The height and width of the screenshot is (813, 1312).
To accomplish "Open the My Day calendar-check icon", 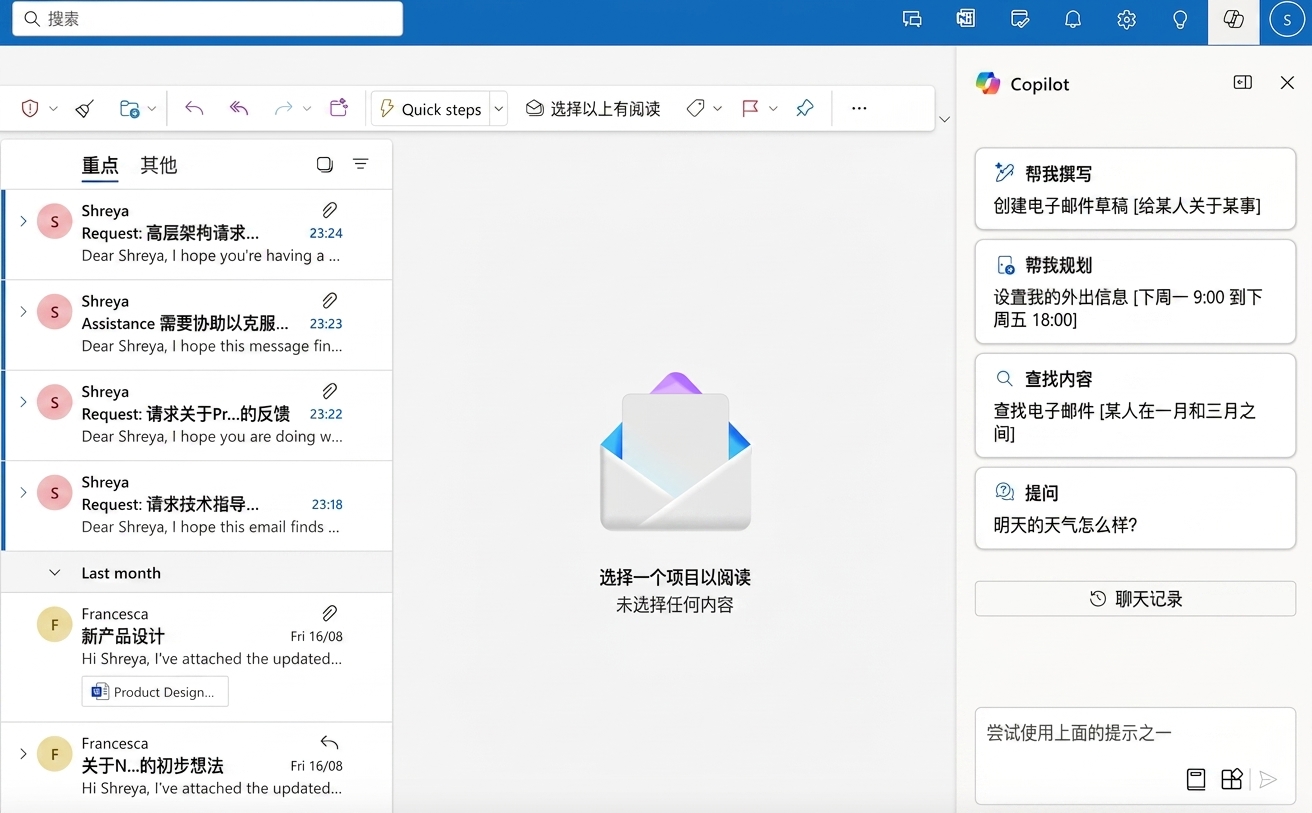I will pyautogui.click(x=1019, y=19).
